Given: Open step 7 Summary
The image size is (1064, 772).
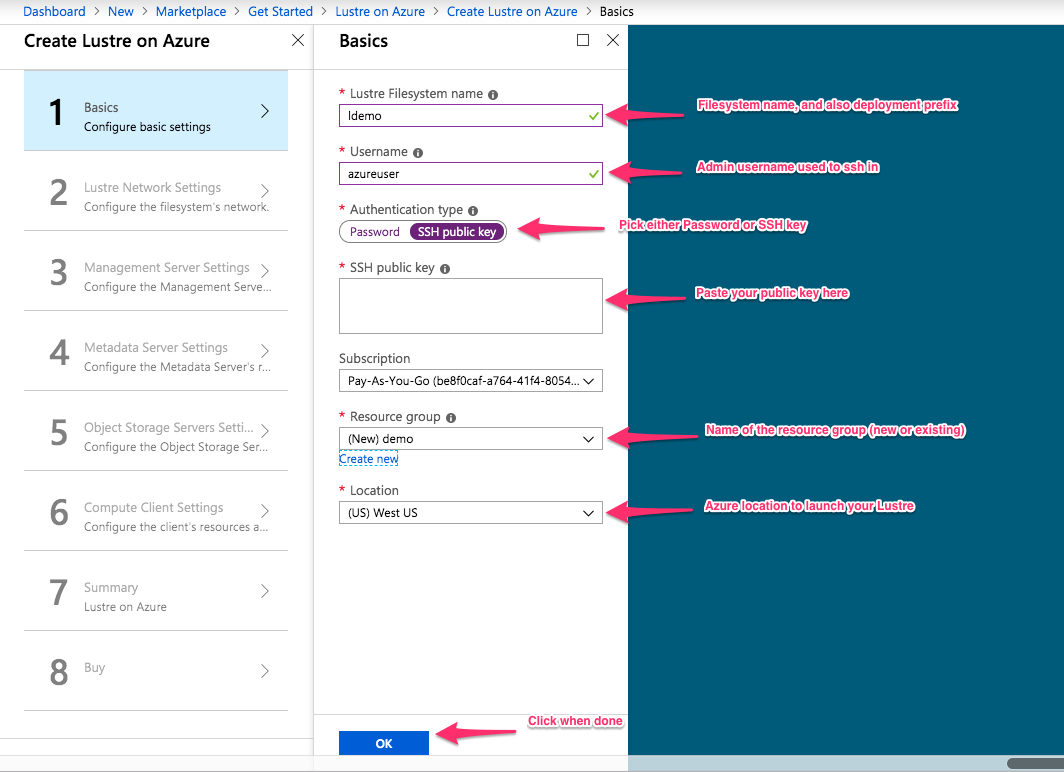Looking at the screenshot, I should click(x=155, y=591).
